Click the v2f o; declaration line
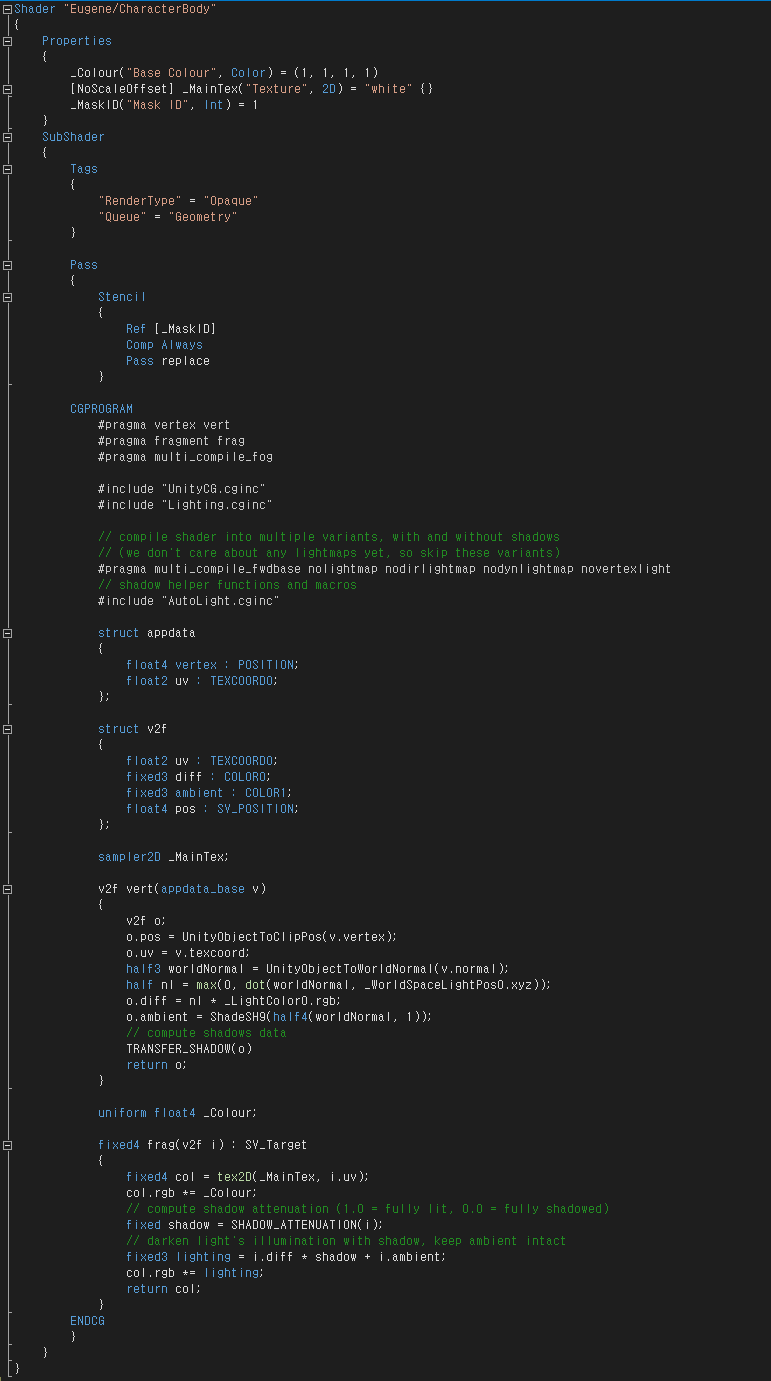Viewport: 771px width, 1381px height. pyautogui.click(x=146, y=921)
